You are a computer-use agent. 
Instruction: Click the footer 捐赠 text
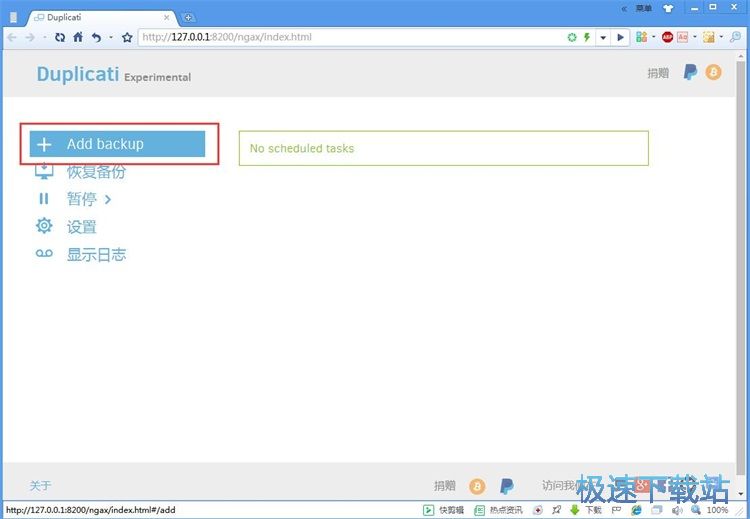coord(445,486)
